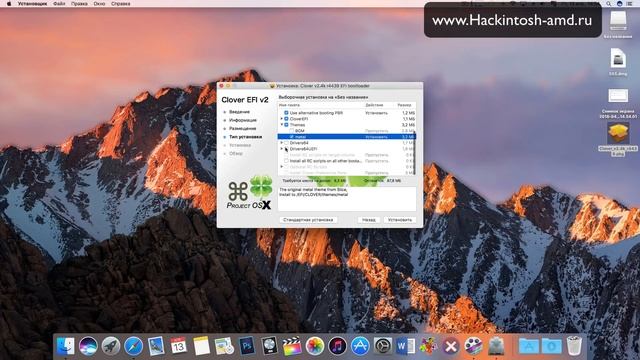Open Photos app in dock
The width and height of the screenshot is (640, 360).
(315, 346)
